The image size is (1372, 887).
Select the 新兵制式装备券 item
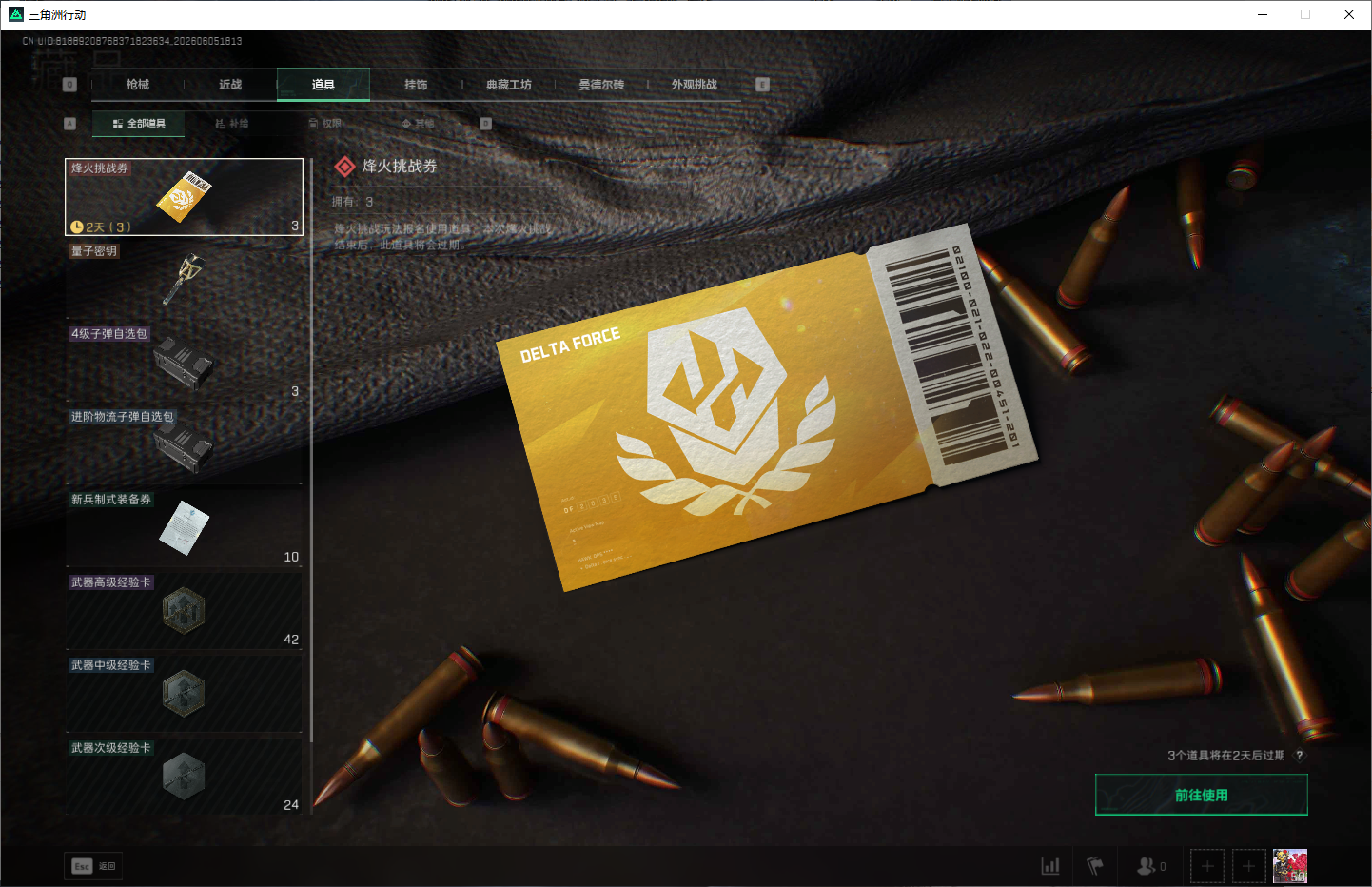(184, 528)
